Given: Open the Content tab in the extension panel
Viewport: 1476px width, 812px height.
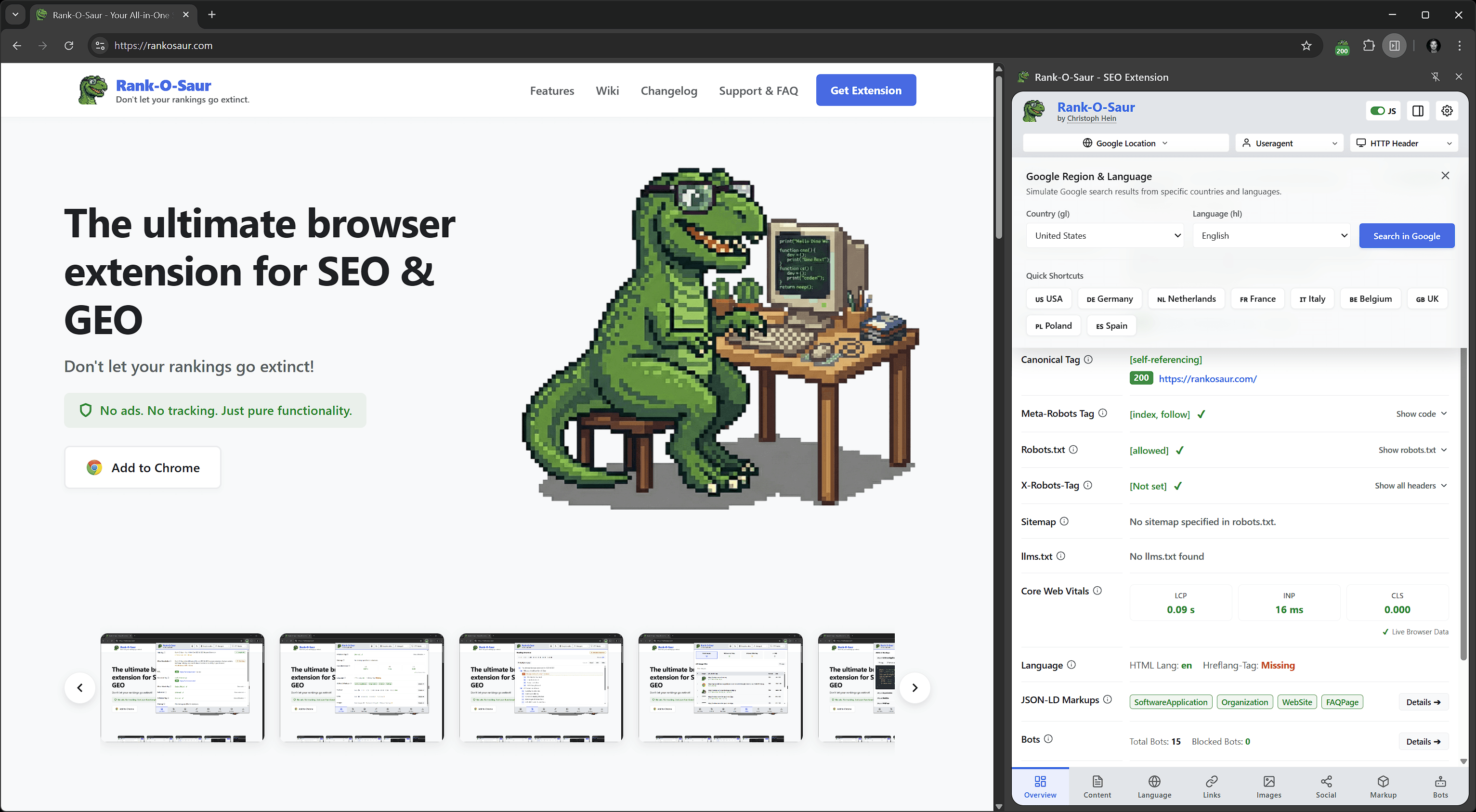Looking at the screenshot, I should click(x=1097, y=786).
